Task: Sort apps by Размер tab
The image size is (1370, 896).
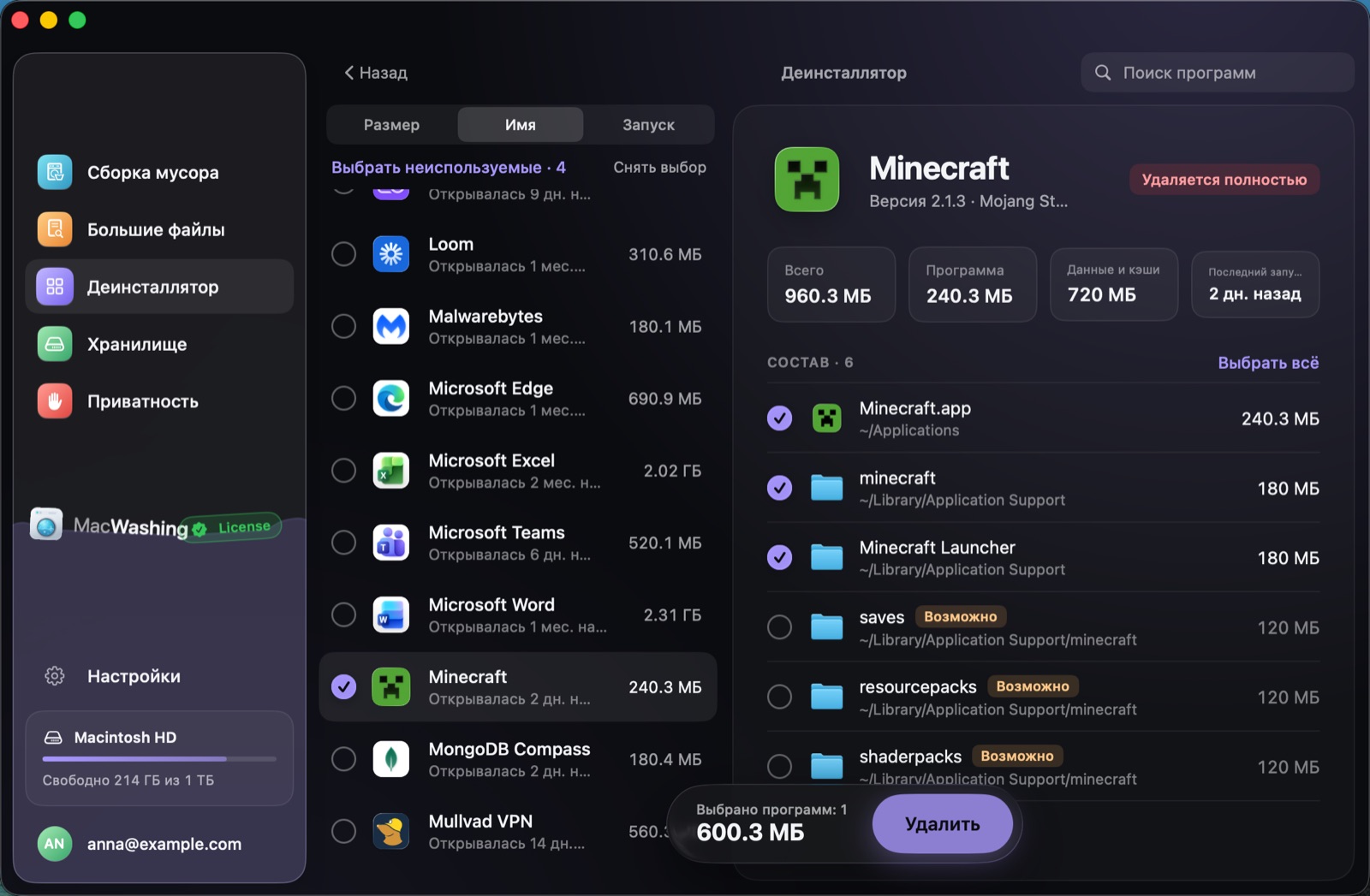Action: 391,125
